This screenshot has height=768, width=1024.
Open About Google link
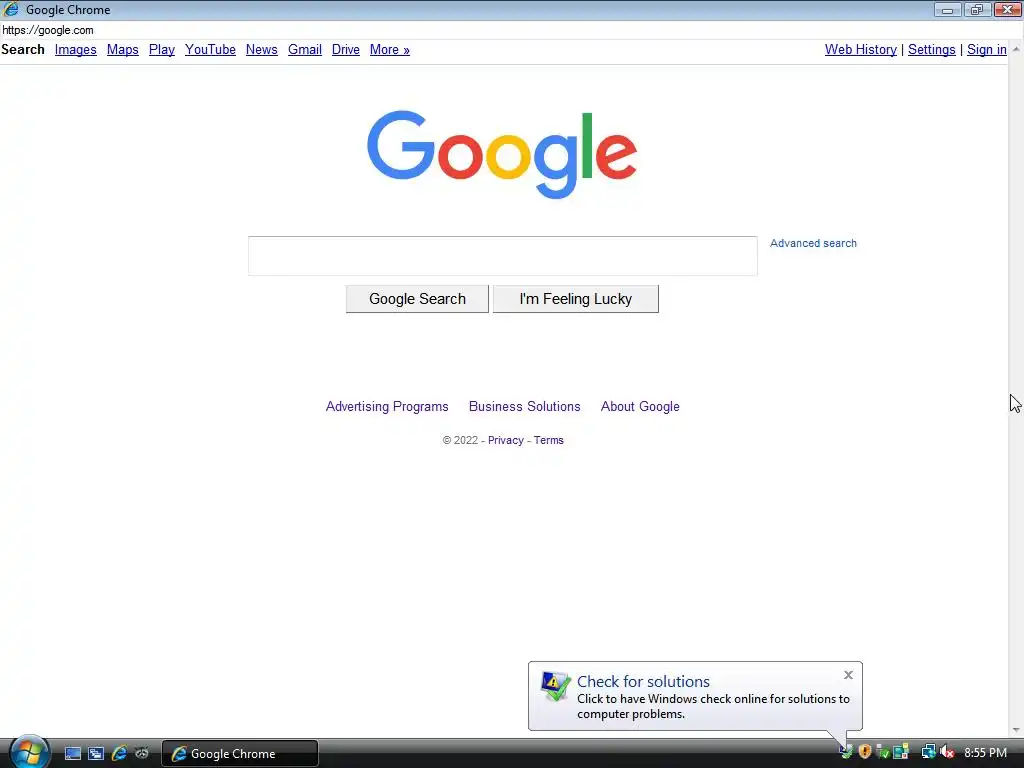tap(640, 406)
